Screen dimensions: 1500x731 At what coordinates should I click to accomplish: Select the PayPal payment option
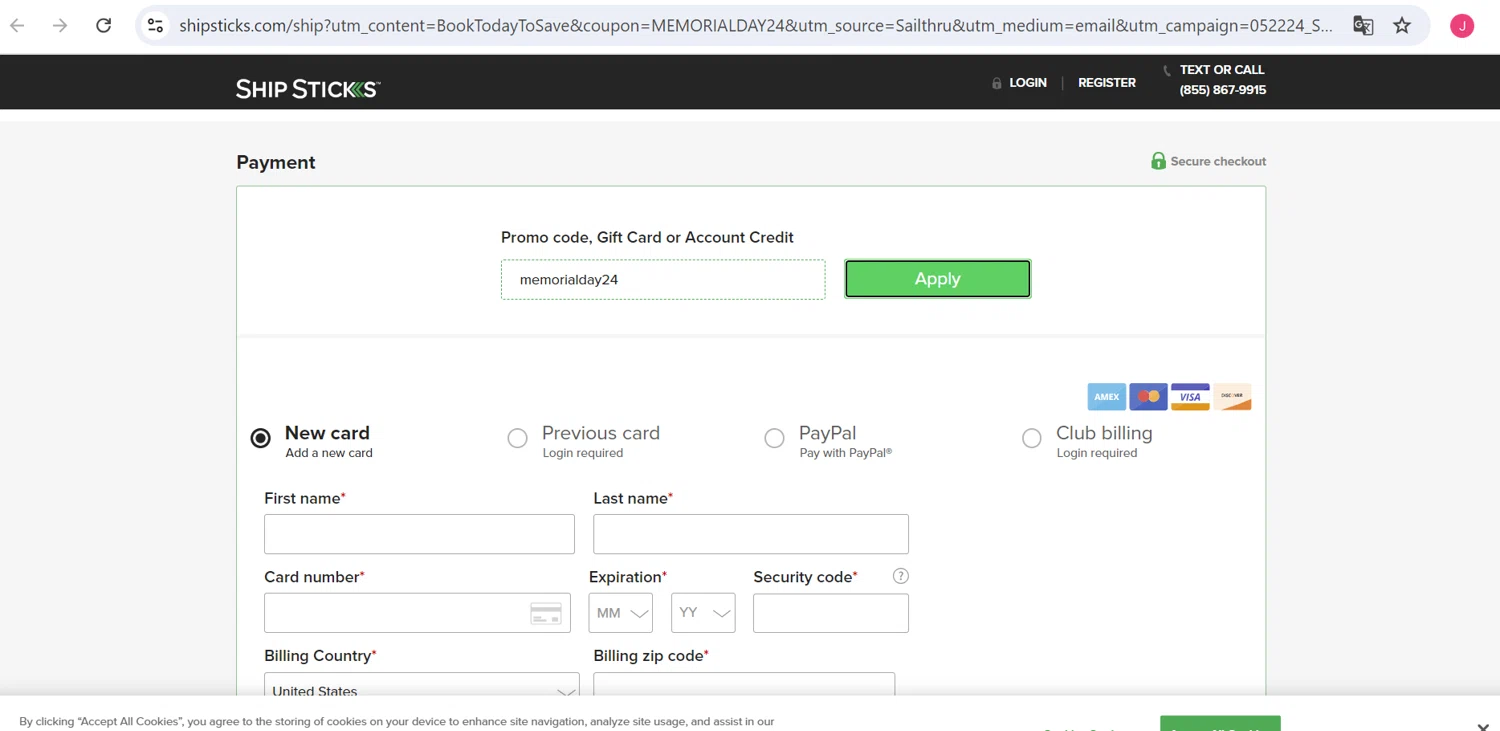click(774, 438)
